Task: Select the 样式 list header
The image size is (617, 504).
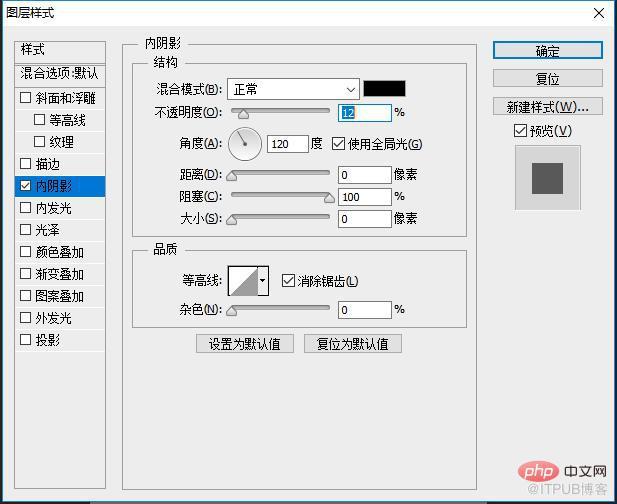Action: [x=60, y=52]
